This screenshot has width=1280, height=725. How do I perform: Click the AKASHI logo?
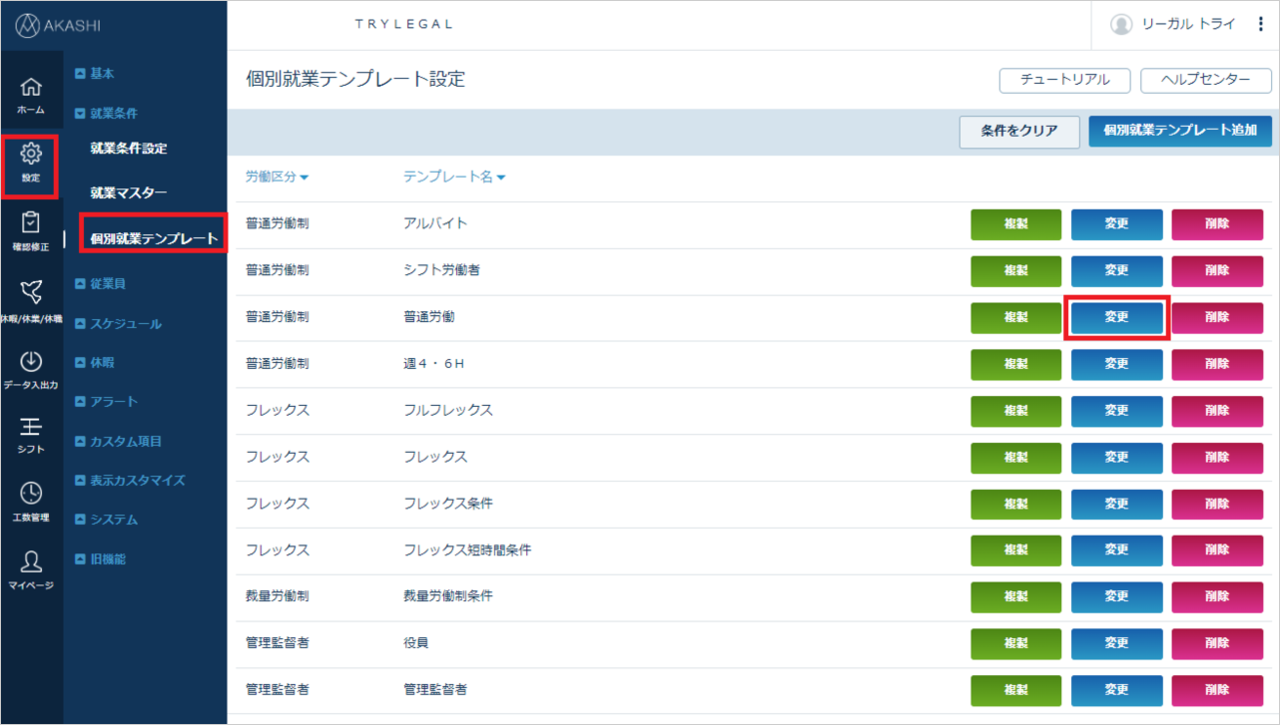(x=58, y=25)
